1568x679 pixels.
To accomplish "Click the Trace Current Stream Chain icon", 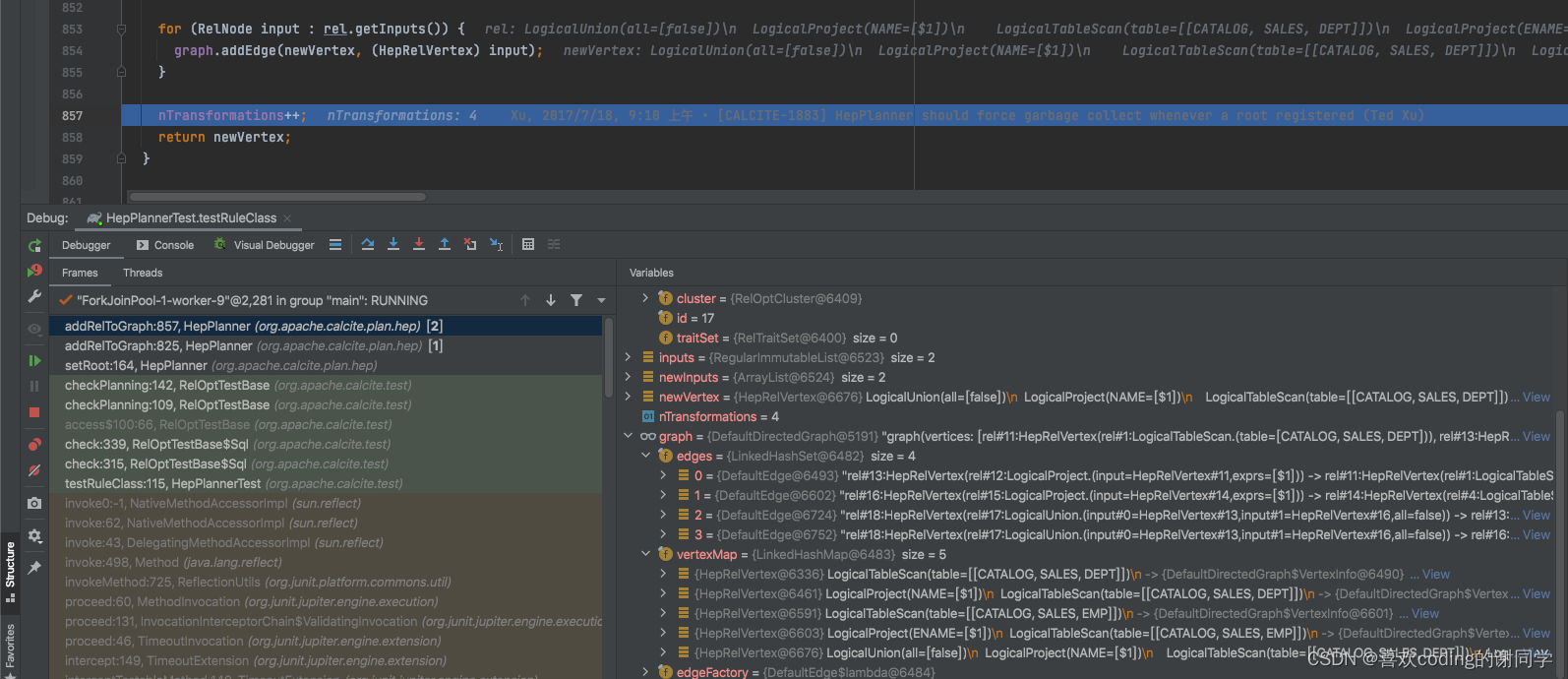I will 554,244.
